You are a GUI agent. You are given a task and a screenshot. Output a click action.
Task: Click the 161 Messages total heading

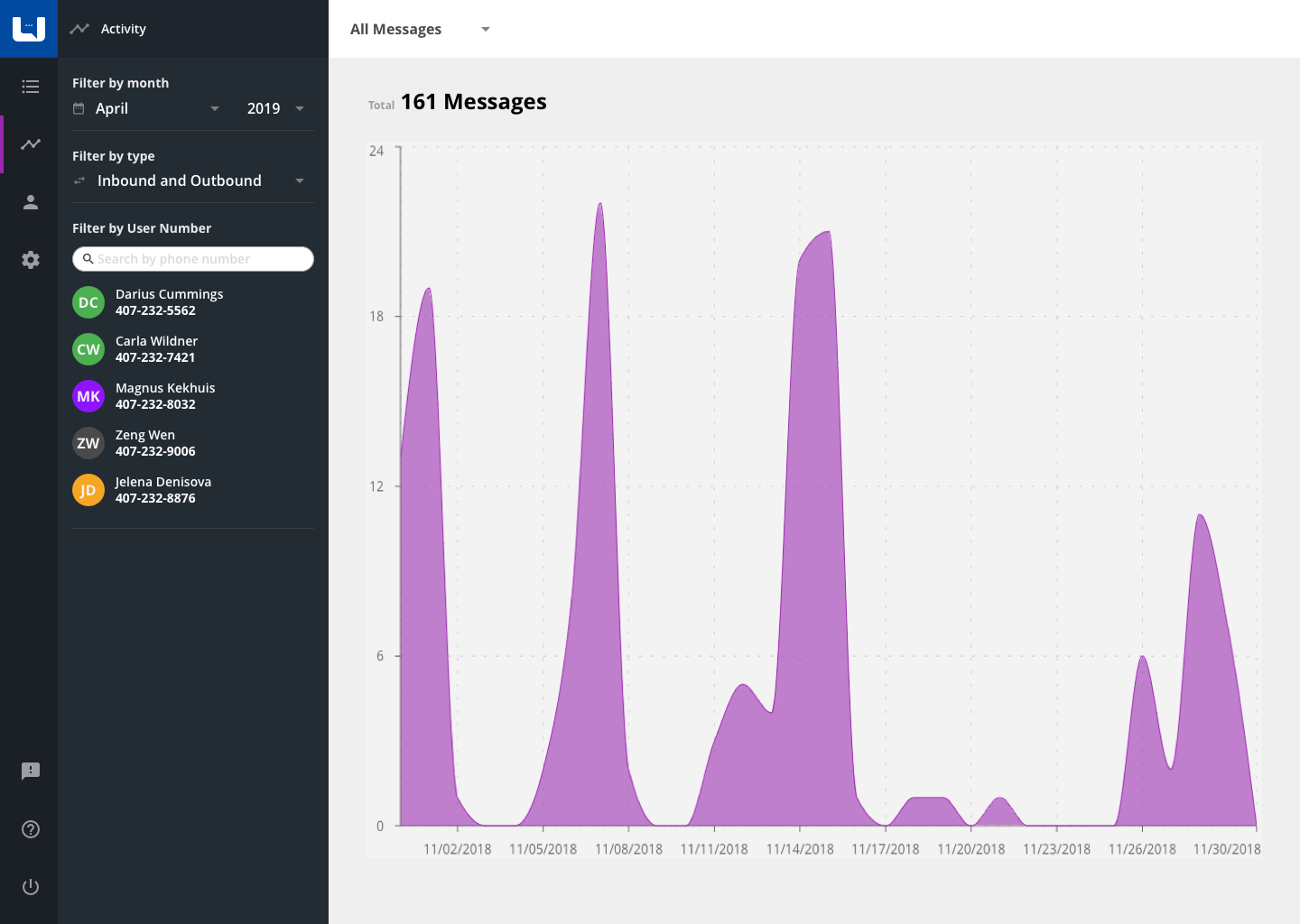point(473,102)
